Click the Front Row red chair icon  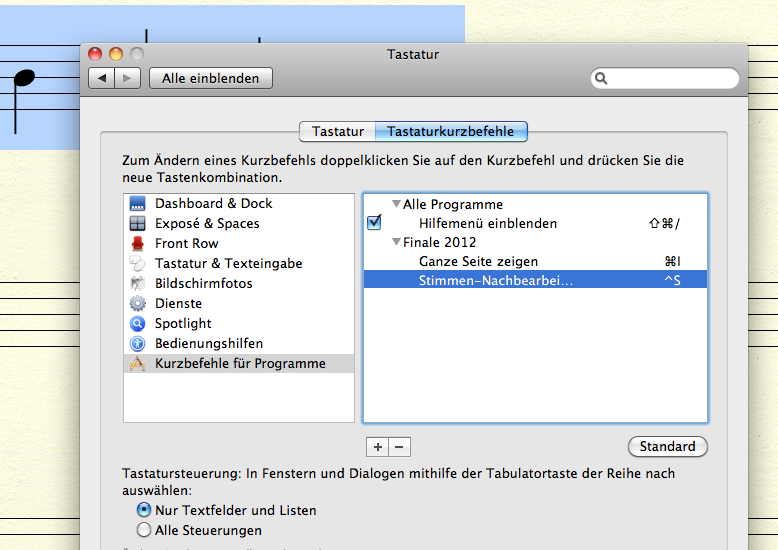click(138, 243)
